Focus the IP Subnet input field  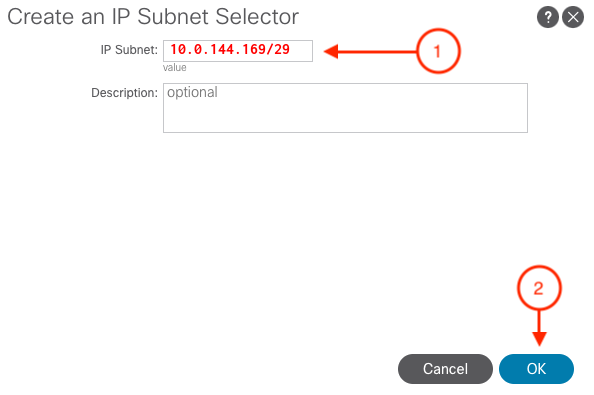(x=238, y=51)
